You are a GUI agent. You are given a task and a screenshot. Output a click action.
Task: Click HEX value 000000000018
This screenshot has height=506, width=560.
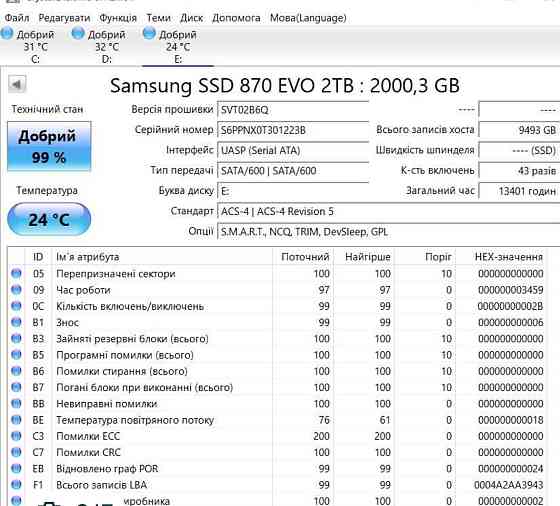pos(511,420)
